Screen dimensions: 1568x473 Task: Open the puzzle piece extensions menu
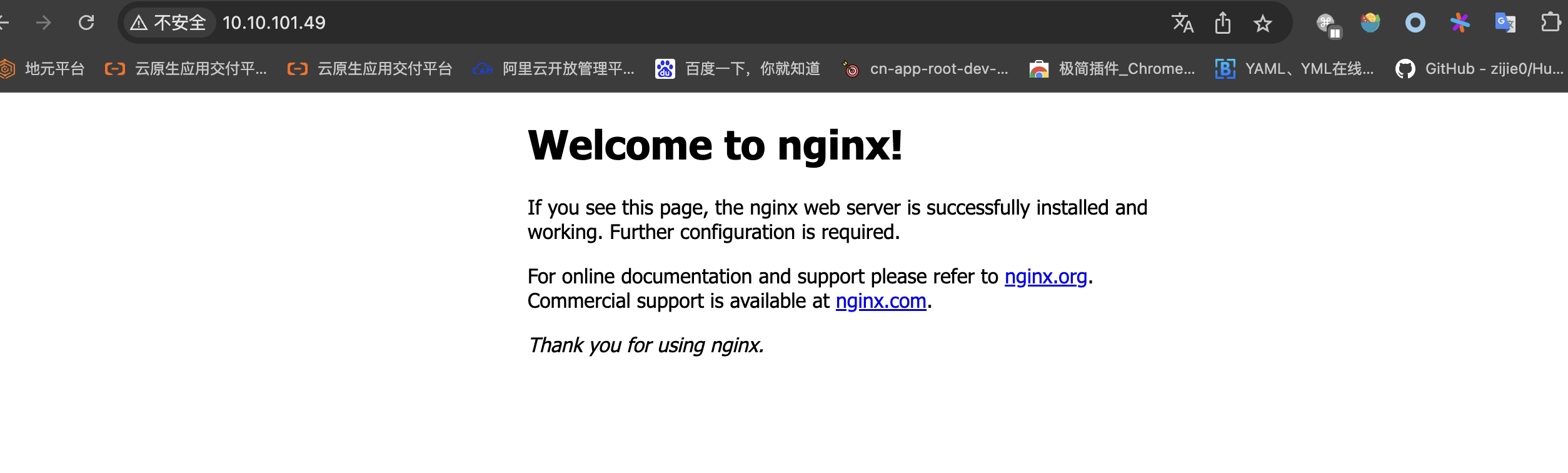click(1550, 23)
